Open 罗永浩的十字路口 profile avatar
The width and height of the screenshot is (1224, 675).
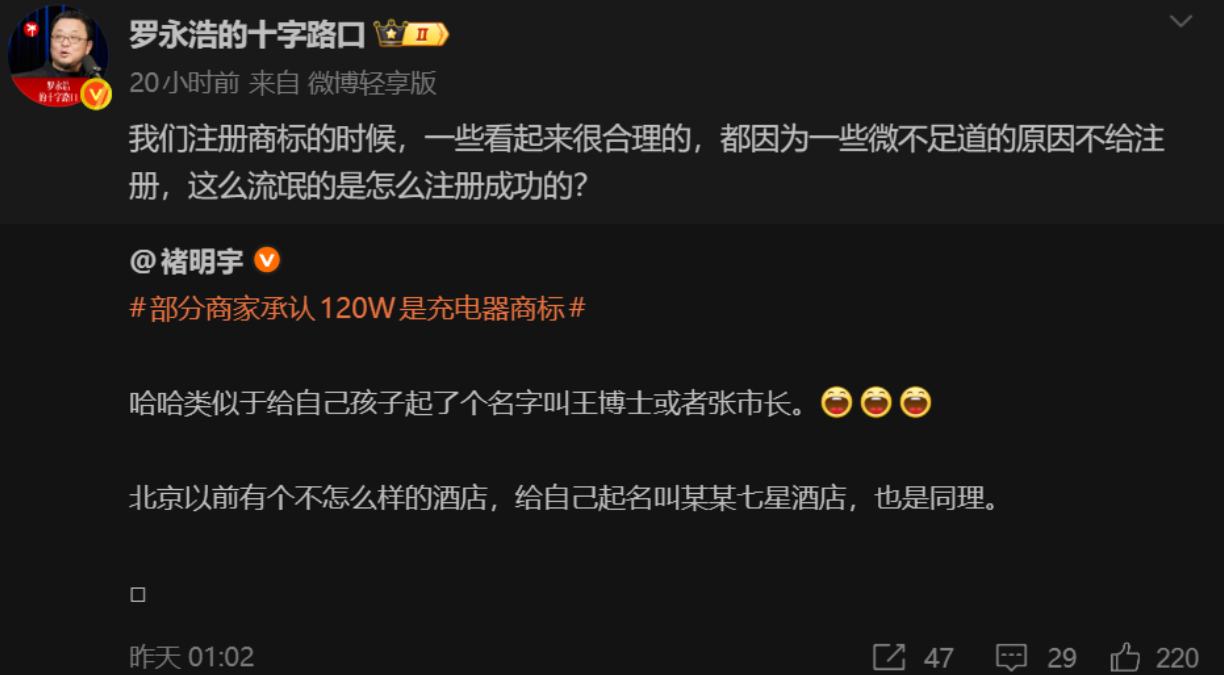(57, 56)
